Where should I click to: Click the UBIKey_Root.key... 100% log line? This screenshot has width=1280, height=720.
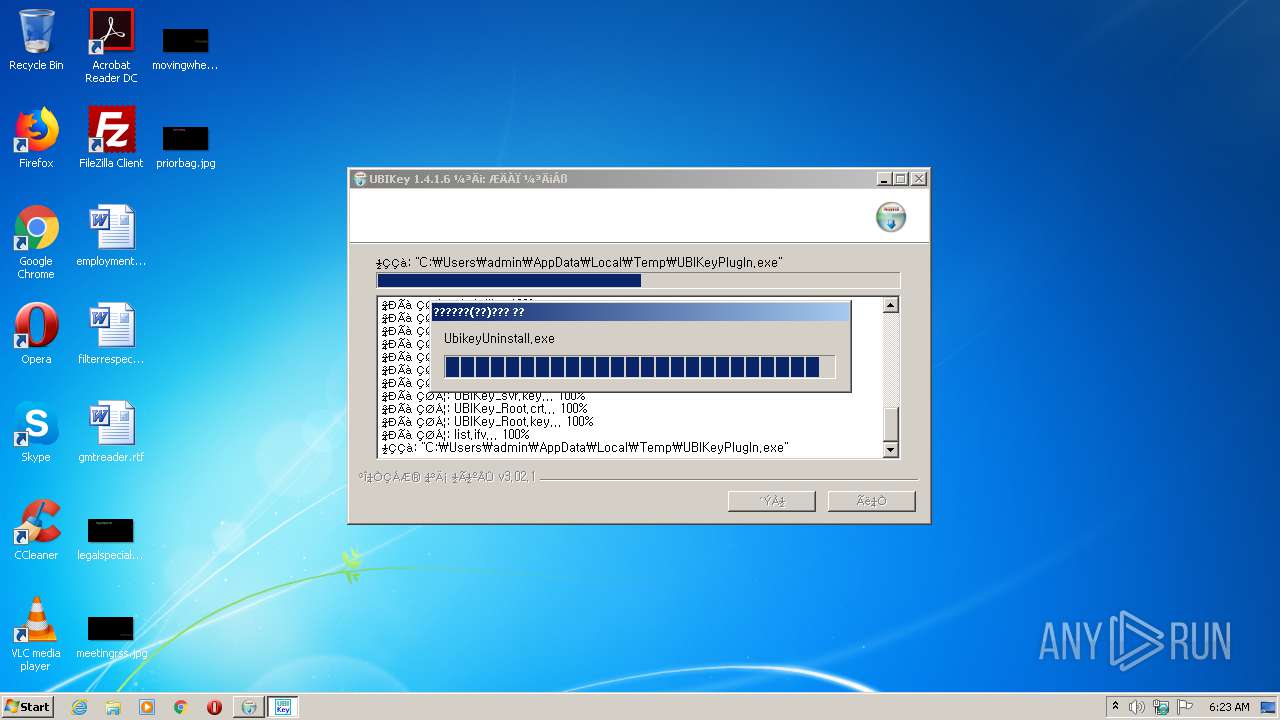pyautogui.click(x=487, y=422)
